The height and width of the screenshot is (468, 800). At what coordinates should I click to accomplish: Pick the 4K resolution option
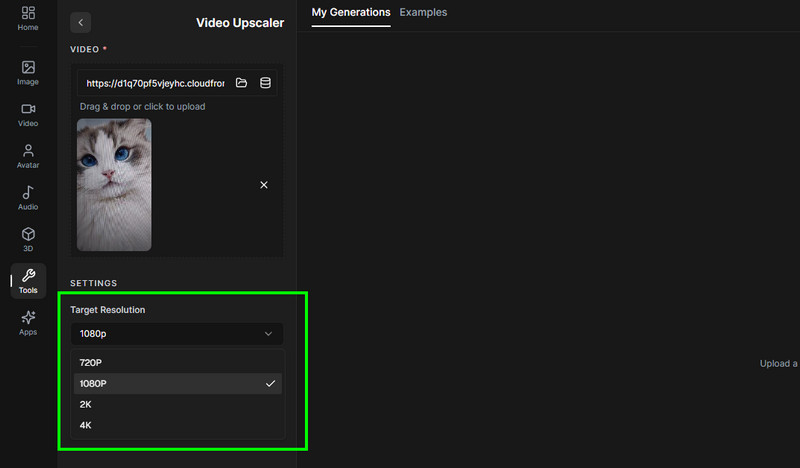178,425
